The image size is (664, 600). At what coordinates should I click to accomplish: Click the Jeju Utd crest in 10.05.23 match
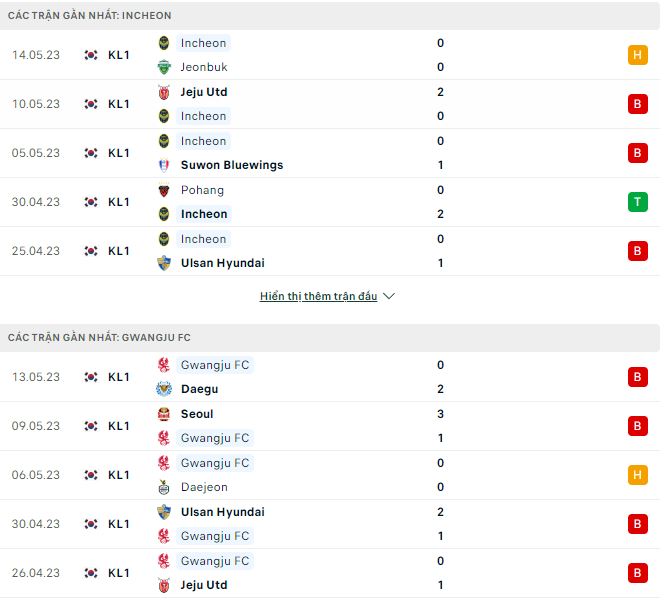(x=164, y=92)
